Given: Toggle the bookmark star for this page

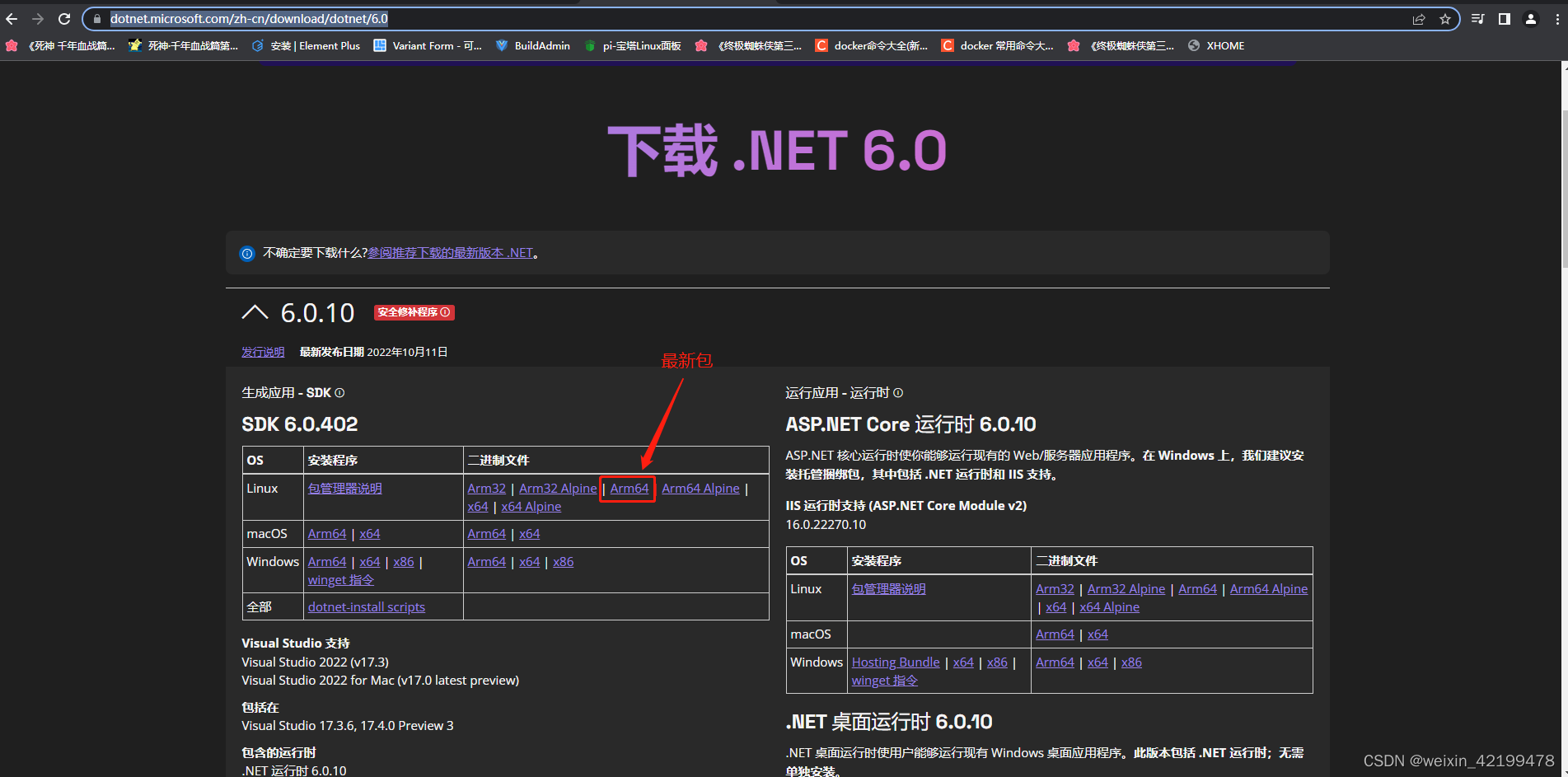Looking at the screenshot, I should tap(1446, 18).
